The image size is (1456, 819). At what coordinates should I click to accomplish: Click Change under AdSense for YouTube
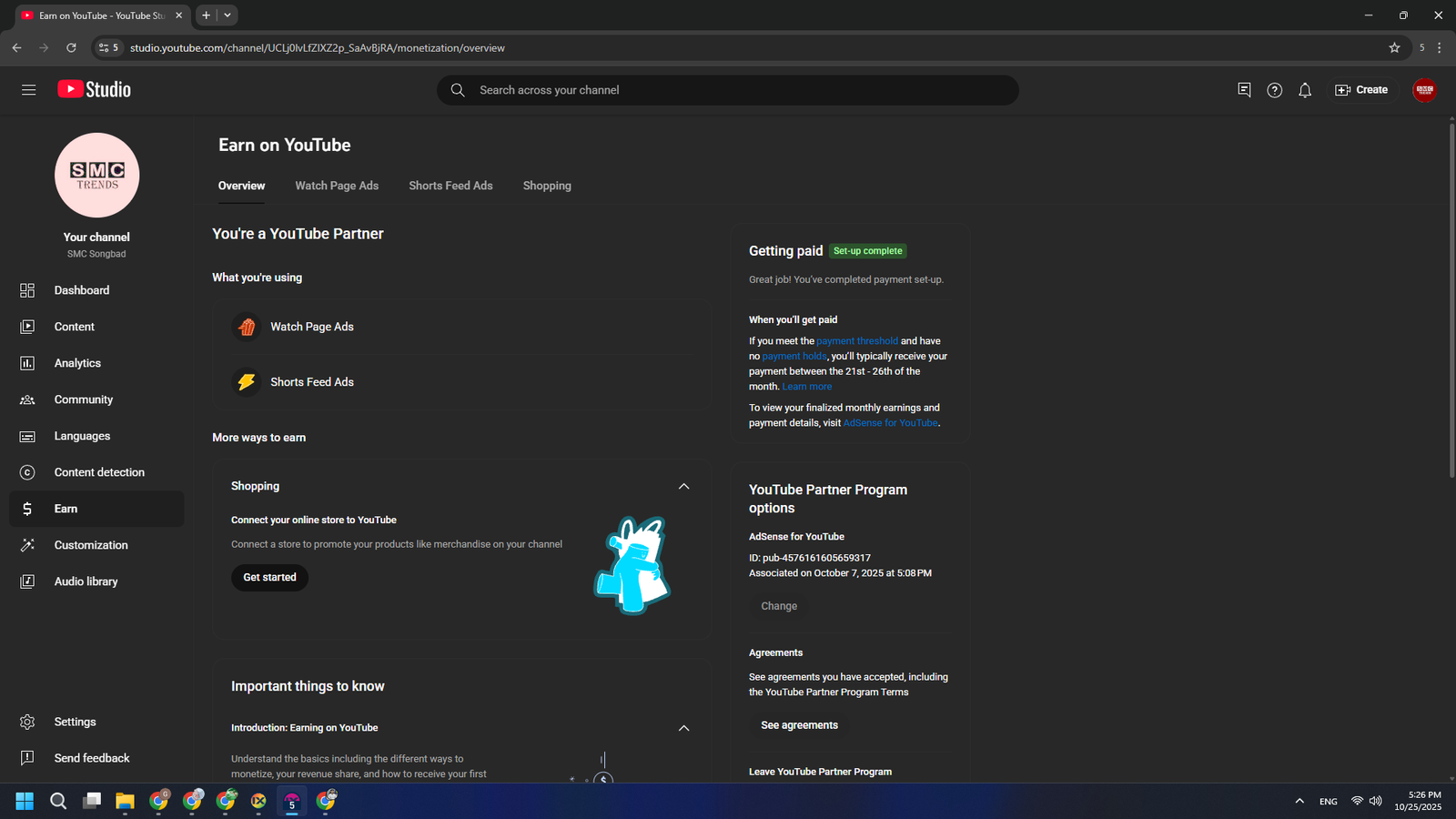pos(779,606)
